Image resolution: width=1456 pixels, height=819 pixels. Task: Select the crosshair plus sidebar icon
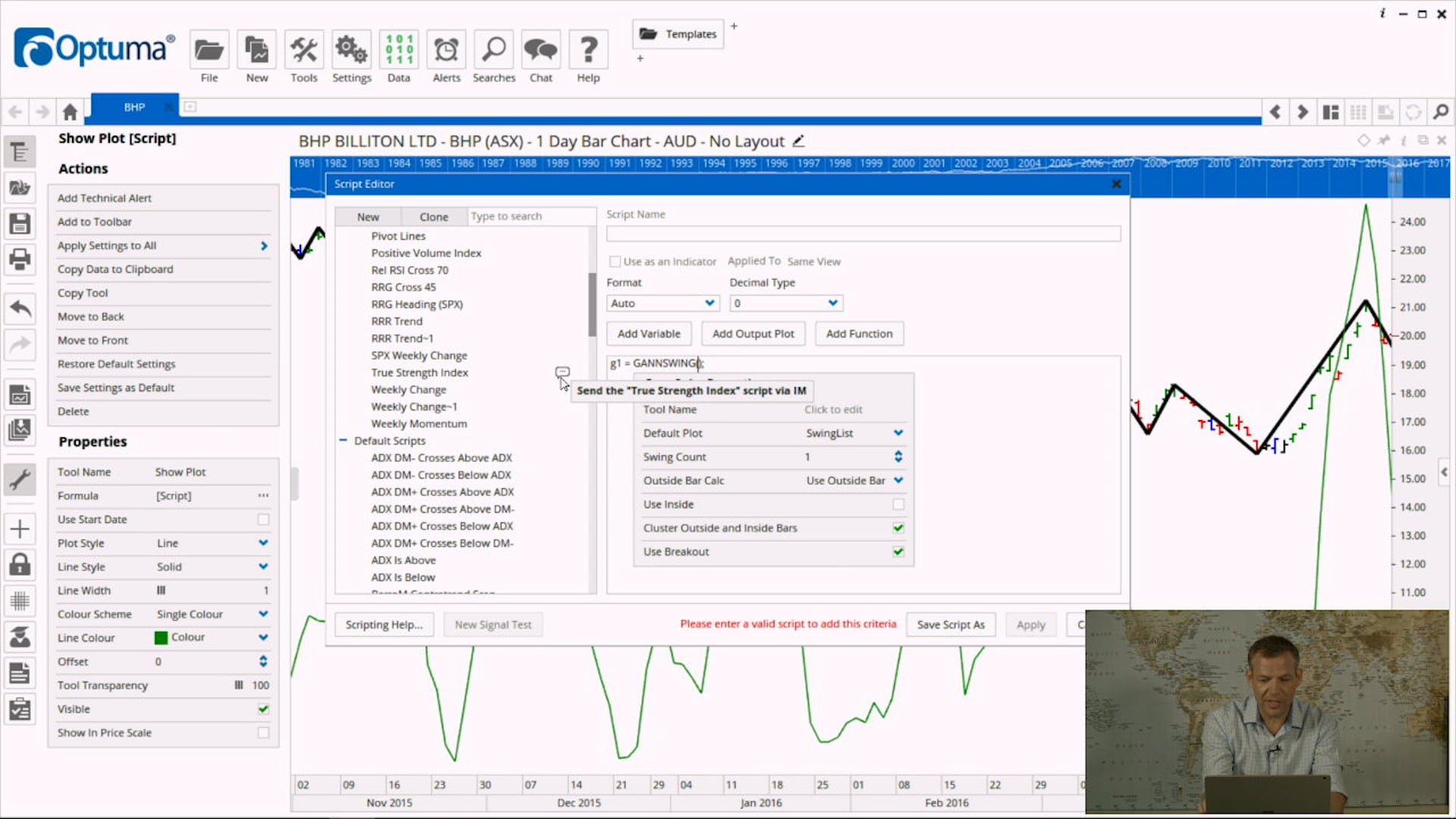pyautogui.click(x=20, y=529)
